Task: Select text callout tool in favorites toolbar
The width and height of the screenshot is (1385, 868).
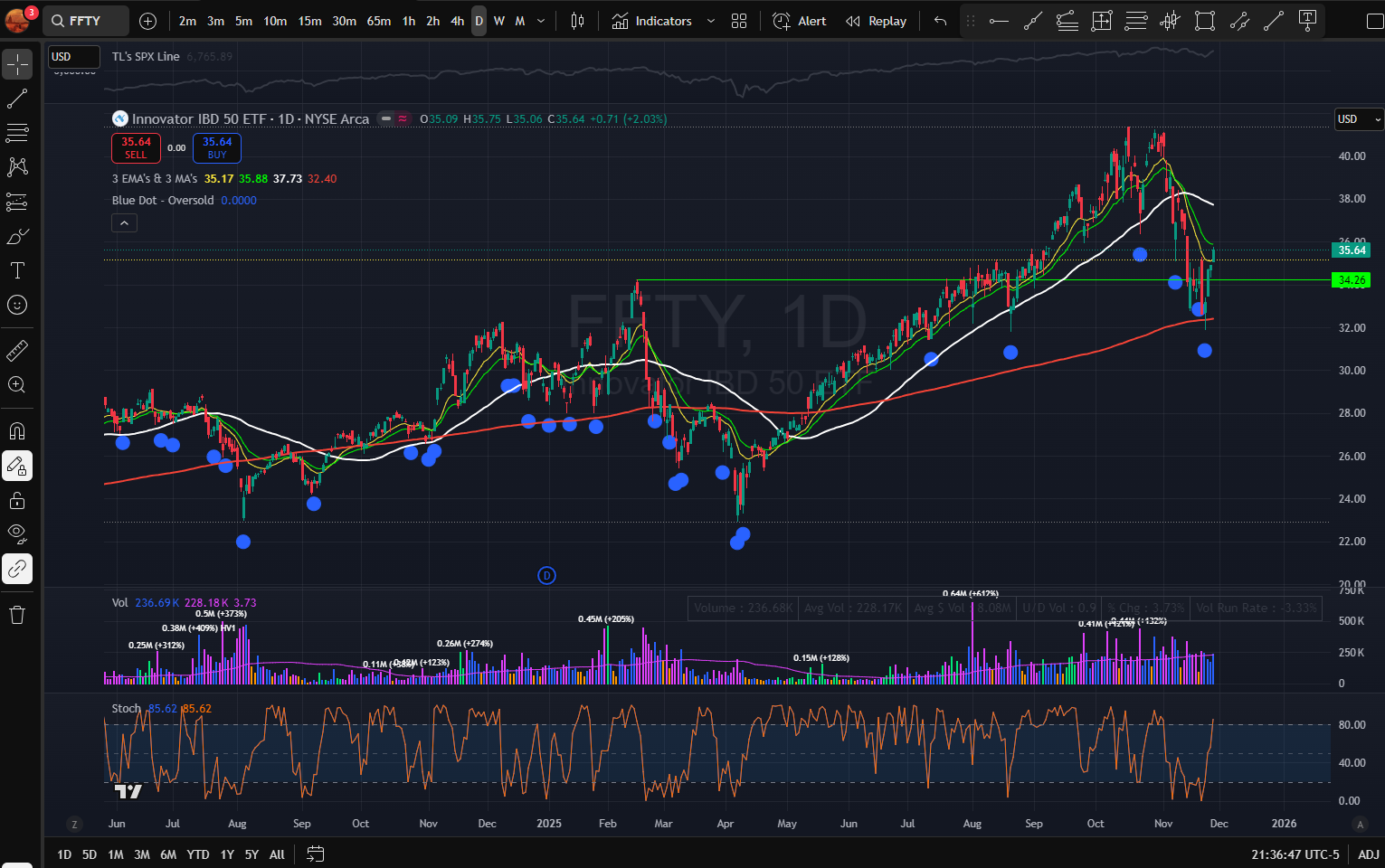Action: click(x=1307, y=21)
